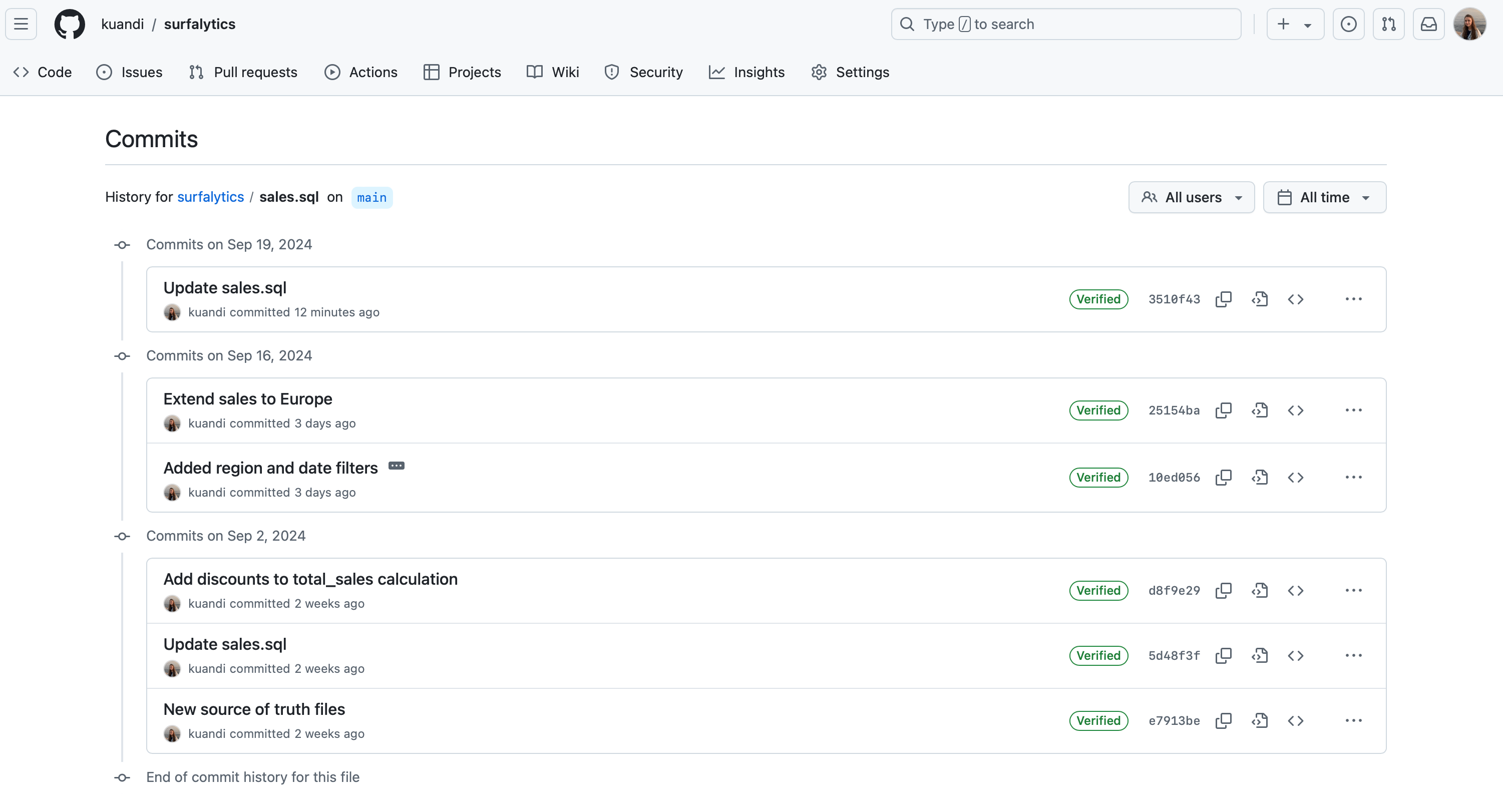Screen dimensions: 1503x812
Task: Open more options for commit 10ed056
Action: [1354, 478]
